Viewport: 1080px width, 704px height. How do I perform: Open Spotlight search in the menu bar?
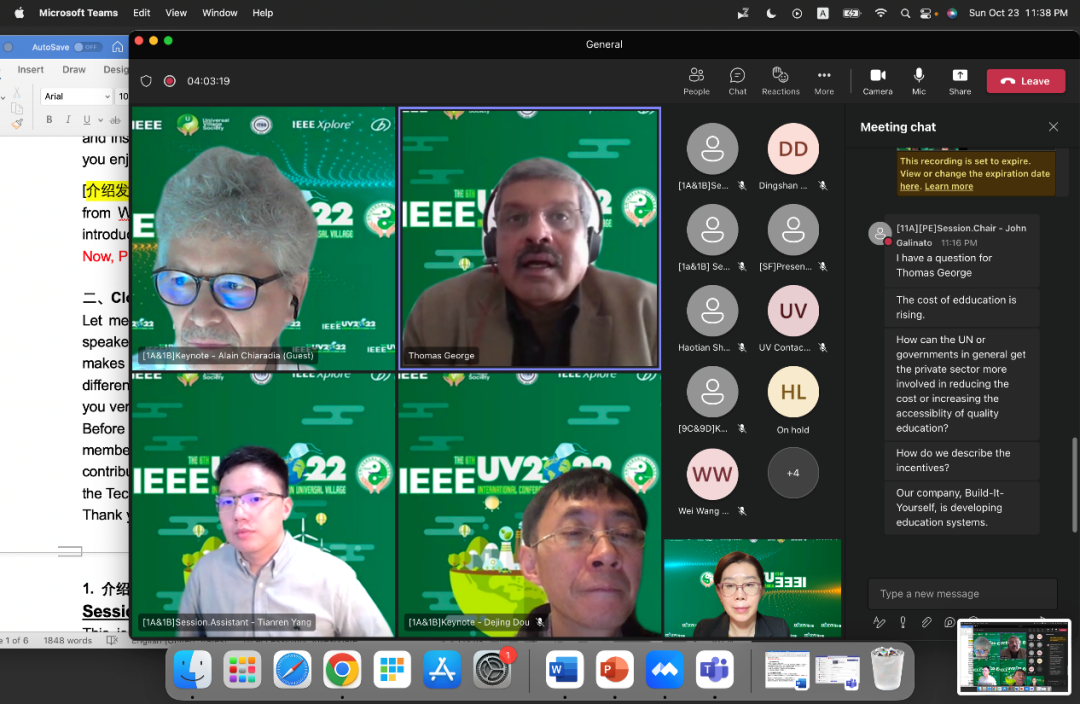[x=905, y=13]
